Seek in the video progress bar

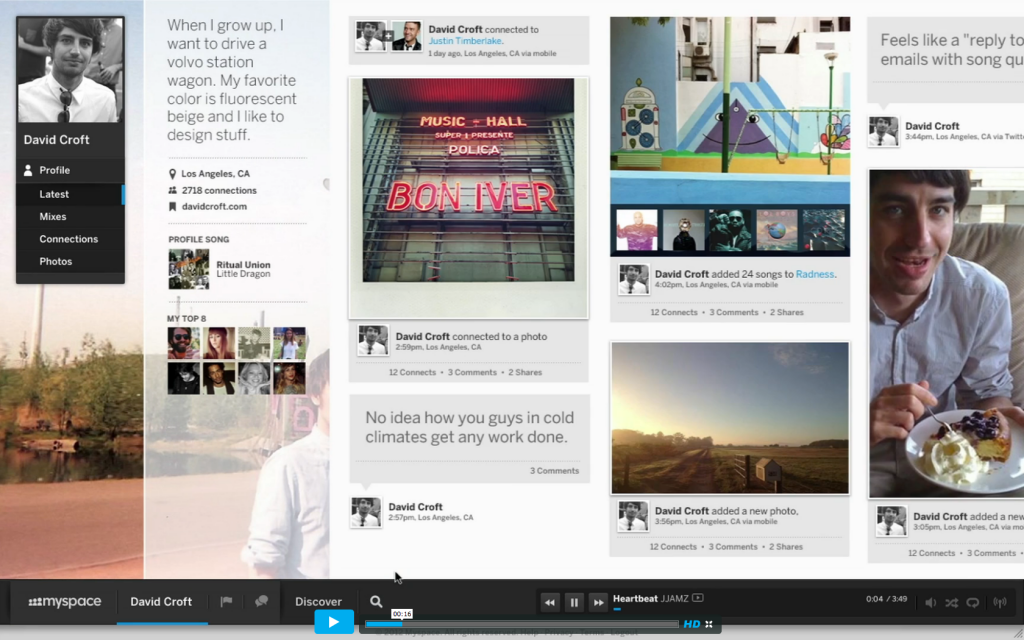coord(521,624)
